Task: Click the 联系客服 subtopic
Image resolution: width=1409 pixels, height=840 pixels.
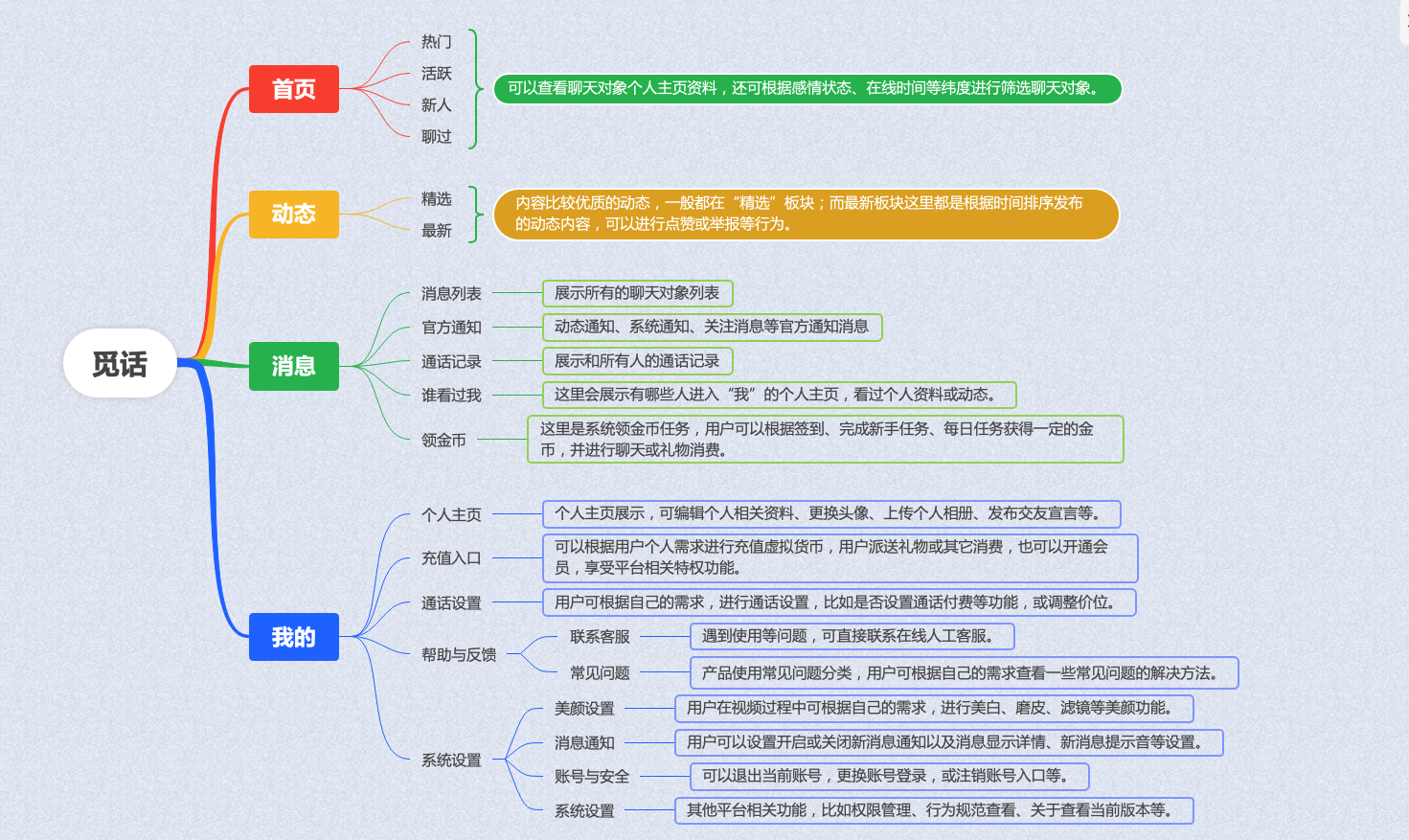Action: point(600,637)
